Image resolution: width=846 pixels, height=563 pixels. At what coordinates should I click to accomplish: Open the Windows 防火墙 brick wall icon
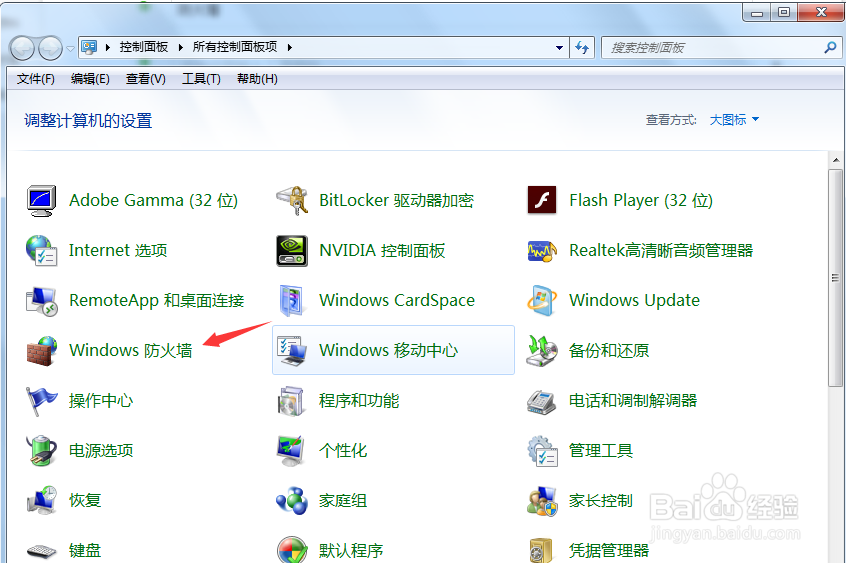click(x=42, y=351)
